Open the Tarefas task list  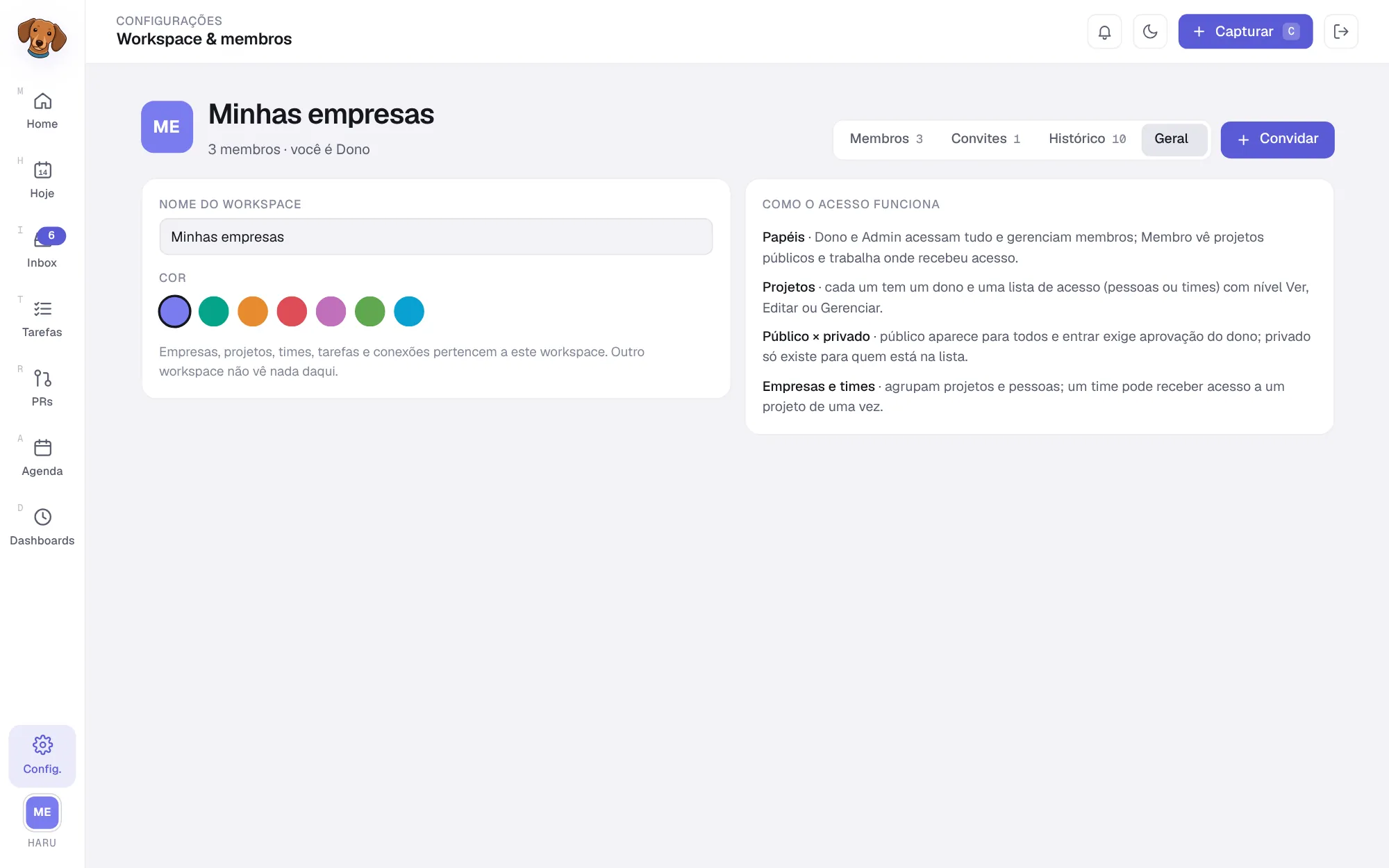point(42,319)
